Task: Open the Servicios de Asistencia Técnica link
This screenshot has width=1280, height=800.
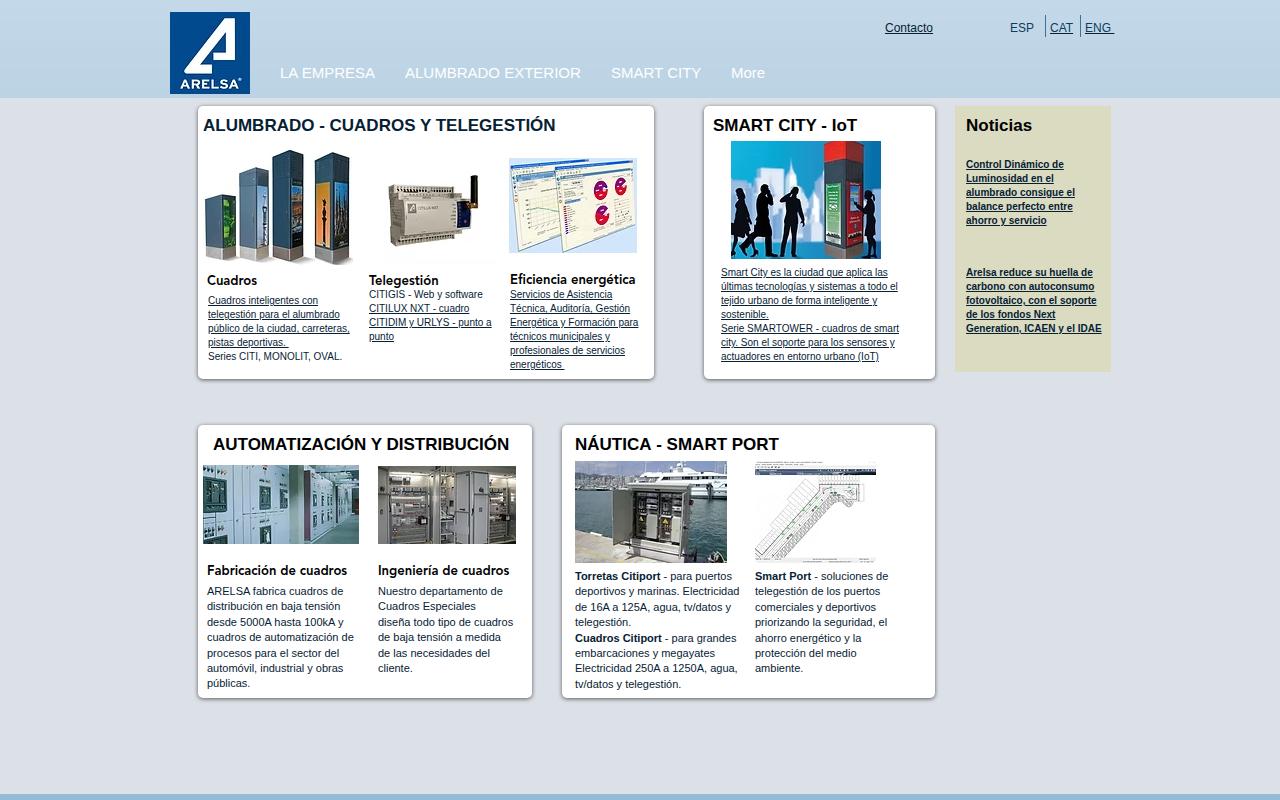Action: tap(574, 330)
